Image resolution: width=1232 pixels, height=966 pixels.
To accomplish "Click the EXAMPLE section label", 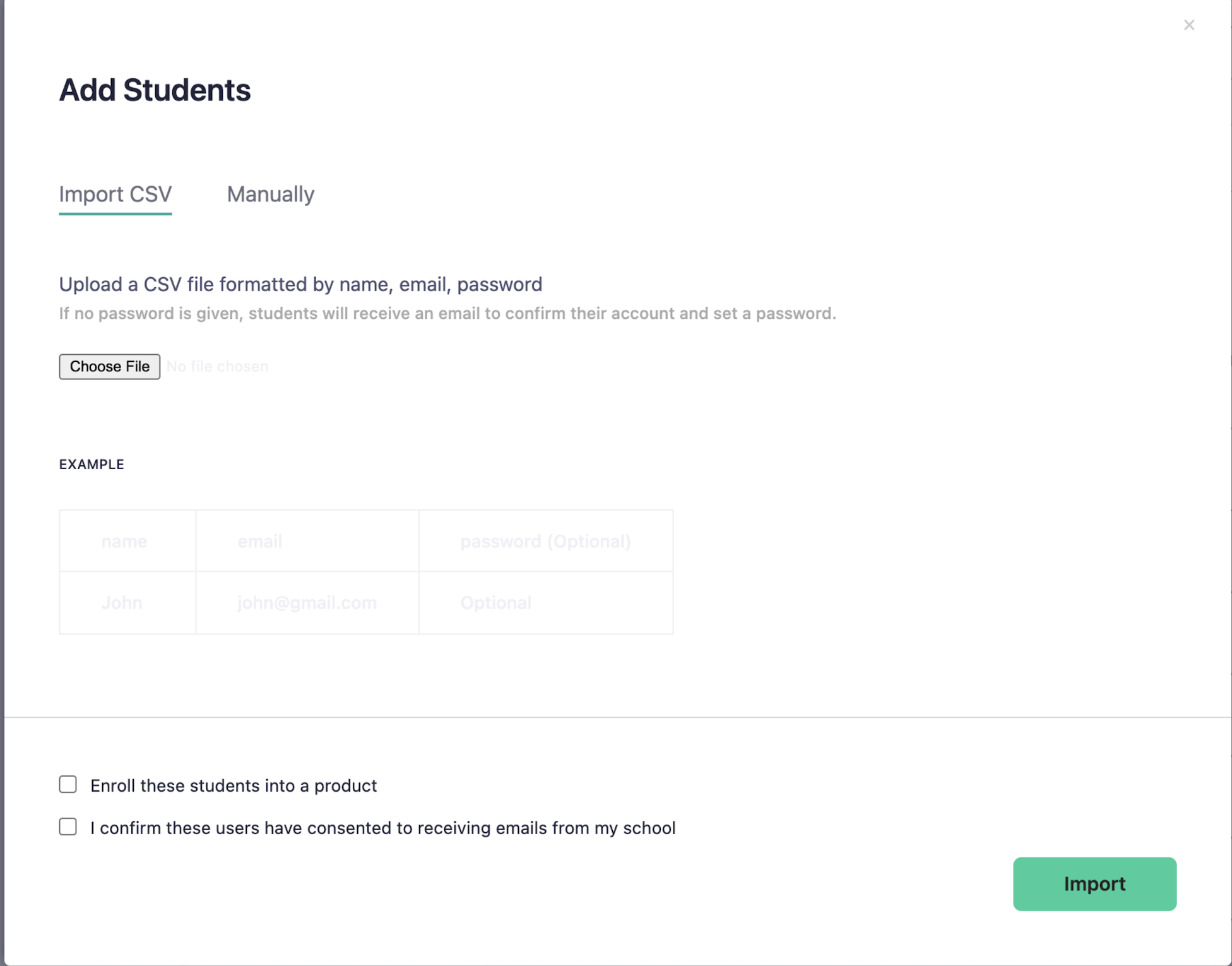I will [x=92, y=464].
